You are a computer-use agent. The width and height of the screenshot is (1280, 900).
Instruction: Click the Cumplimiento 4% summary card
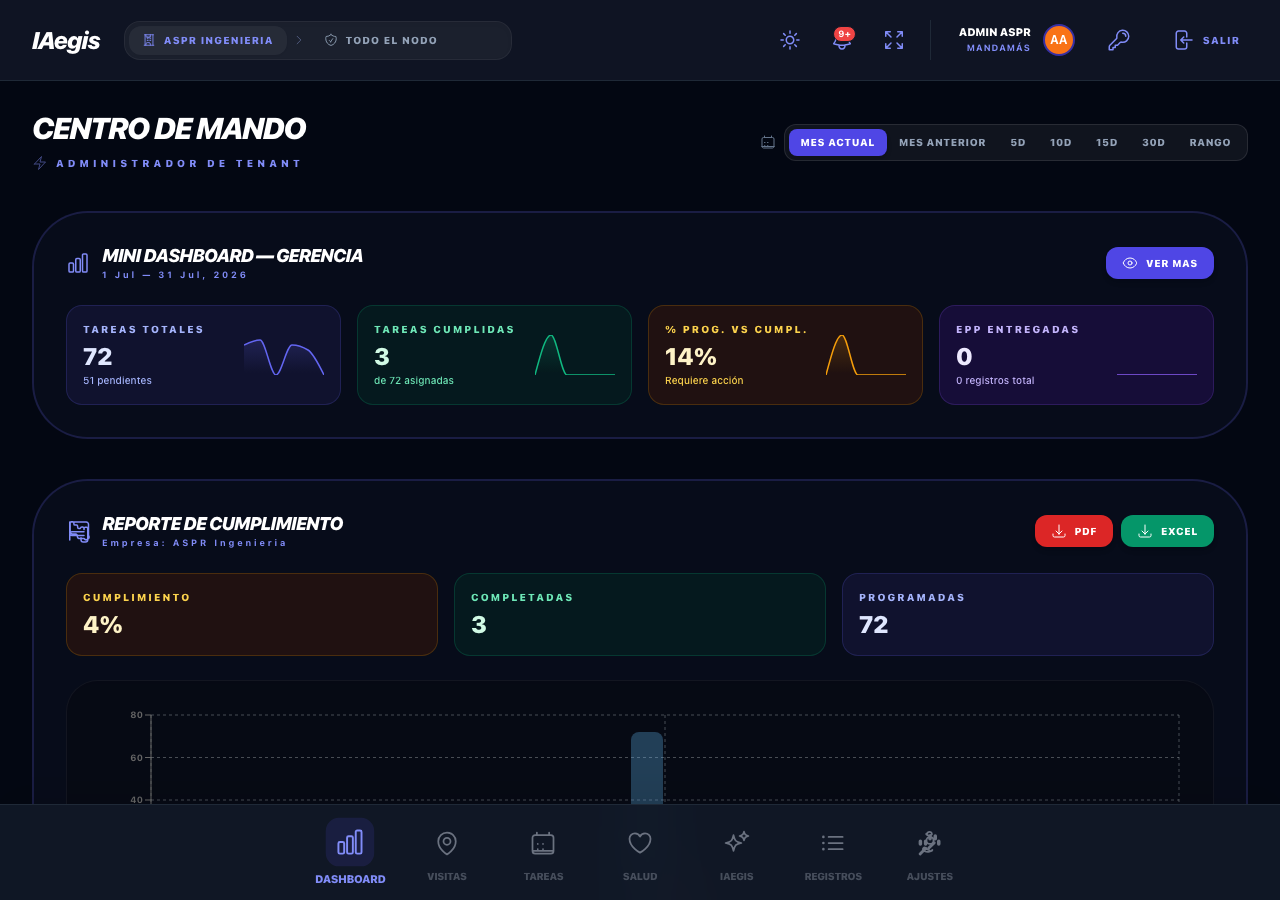tap(252, 614)
